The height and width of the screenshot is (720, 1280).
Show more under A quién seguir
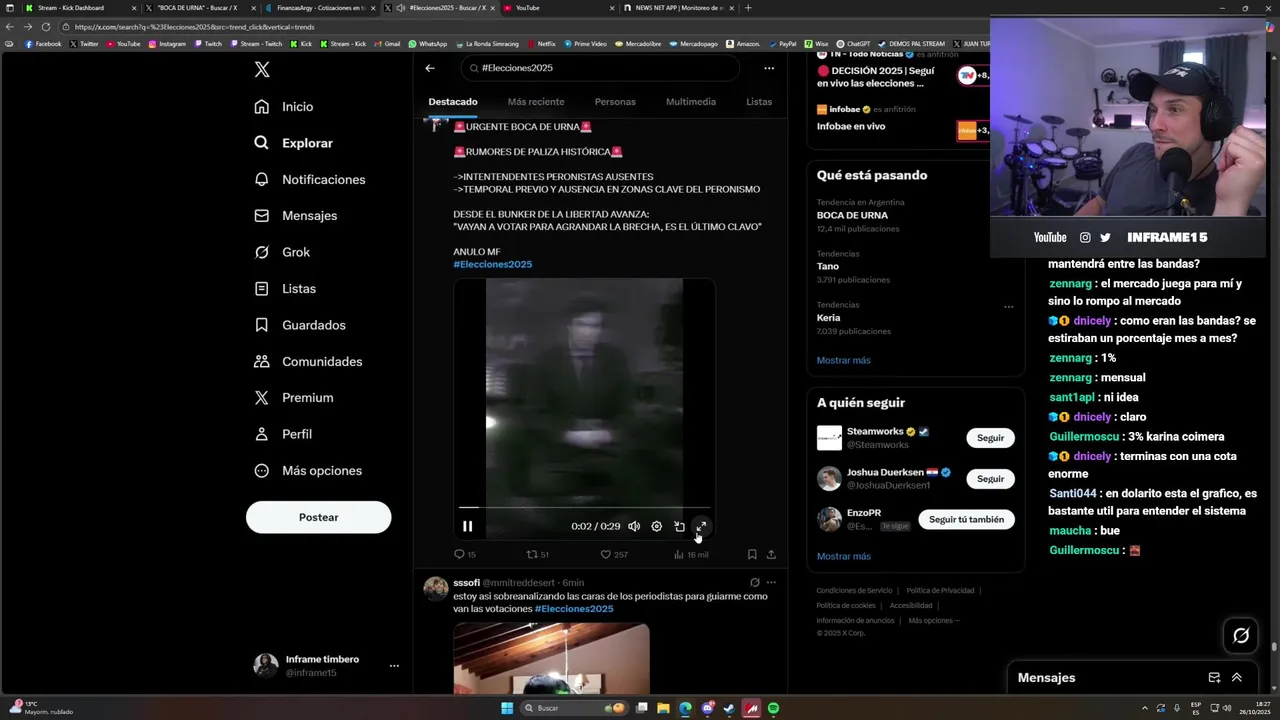click(843, 556)
